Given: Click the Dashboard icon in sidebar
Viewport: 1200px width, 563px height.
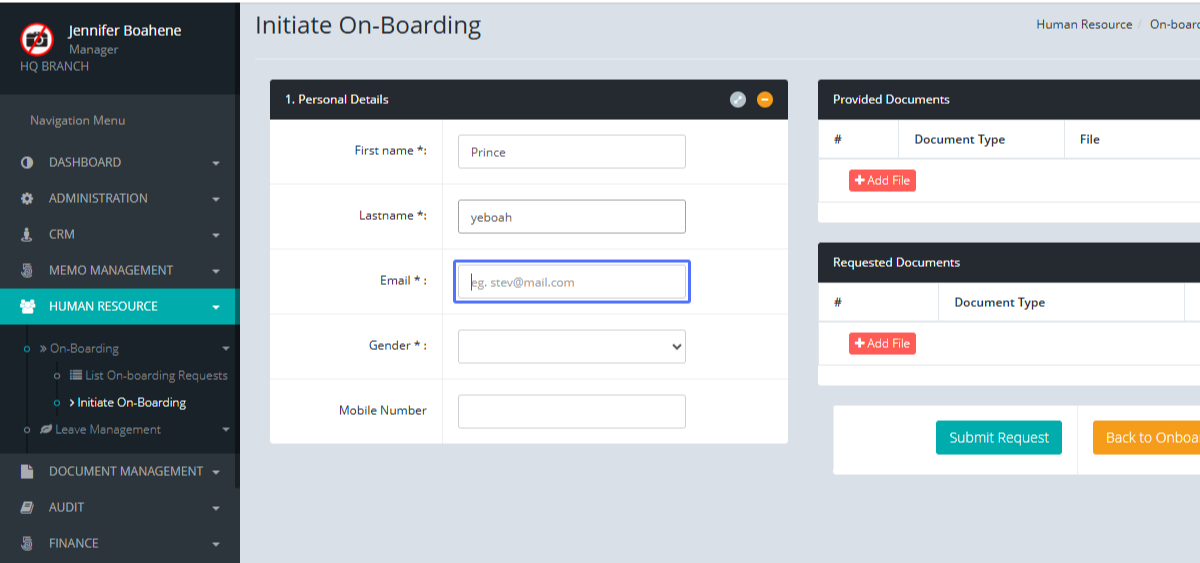Looking at the screenshot, I should tap(27, 163).
